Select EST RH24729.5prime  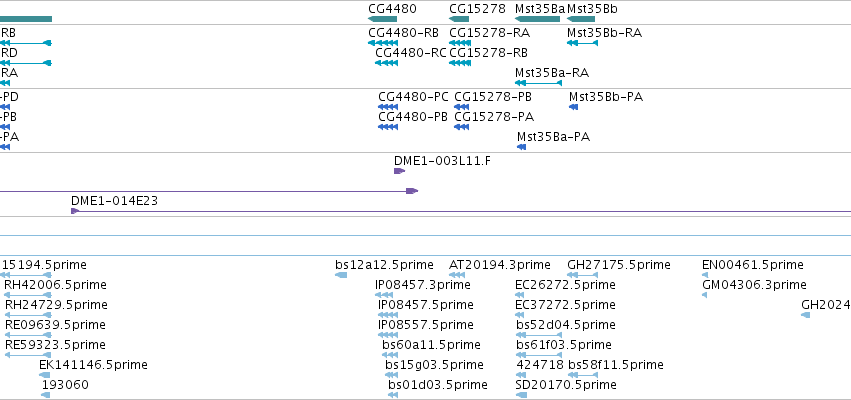[56, 305]
